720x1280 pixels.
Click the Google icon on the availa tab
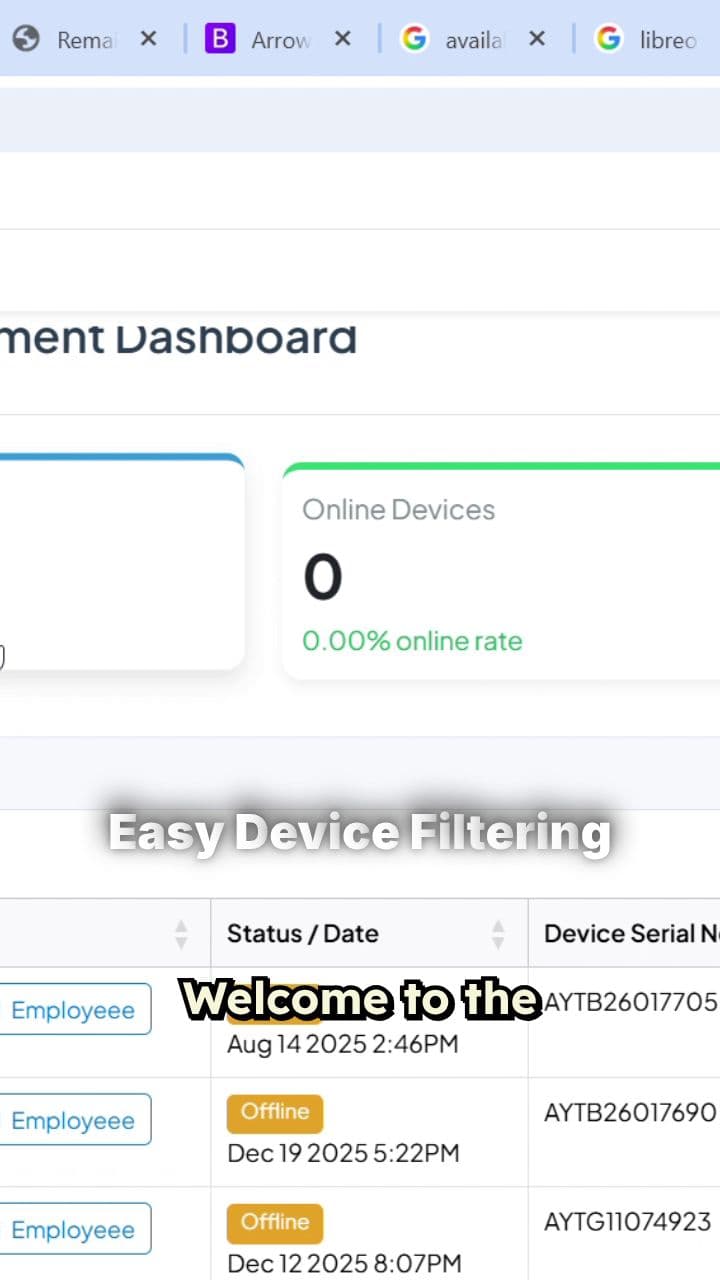point(414,39)
